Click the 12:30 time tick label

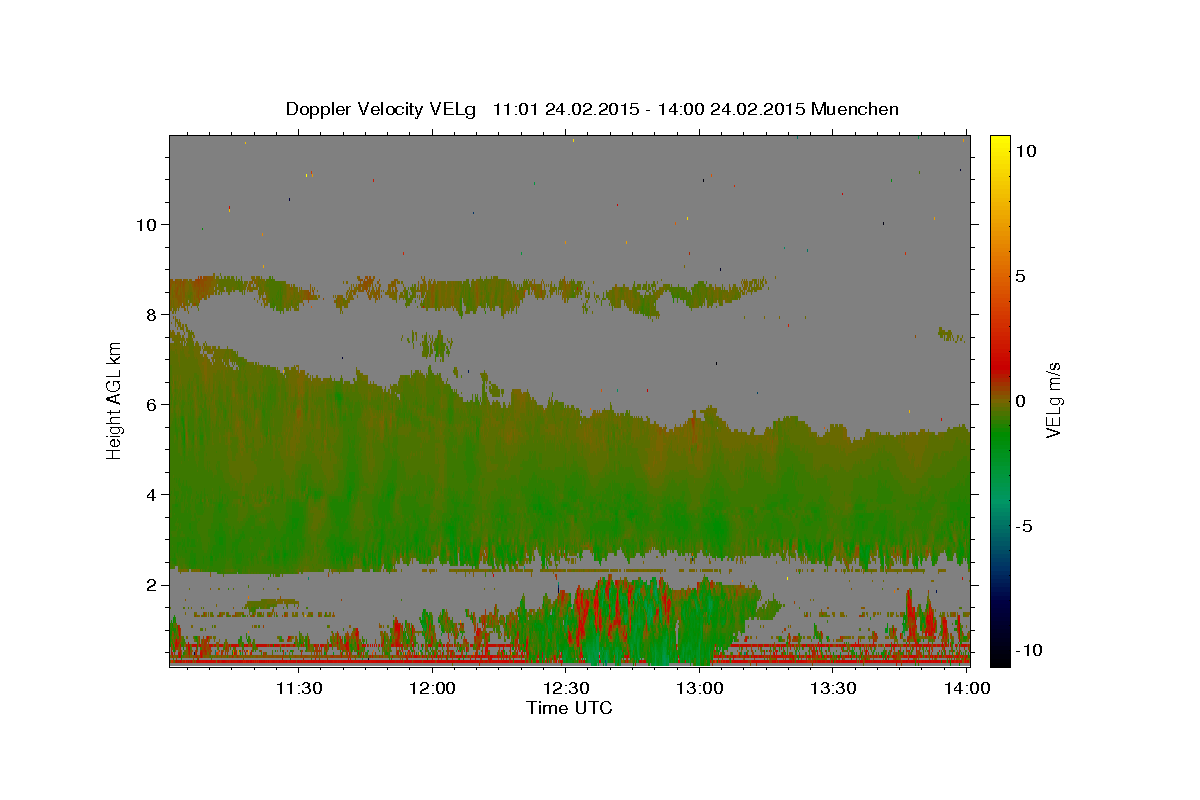[x=567, y=688]
